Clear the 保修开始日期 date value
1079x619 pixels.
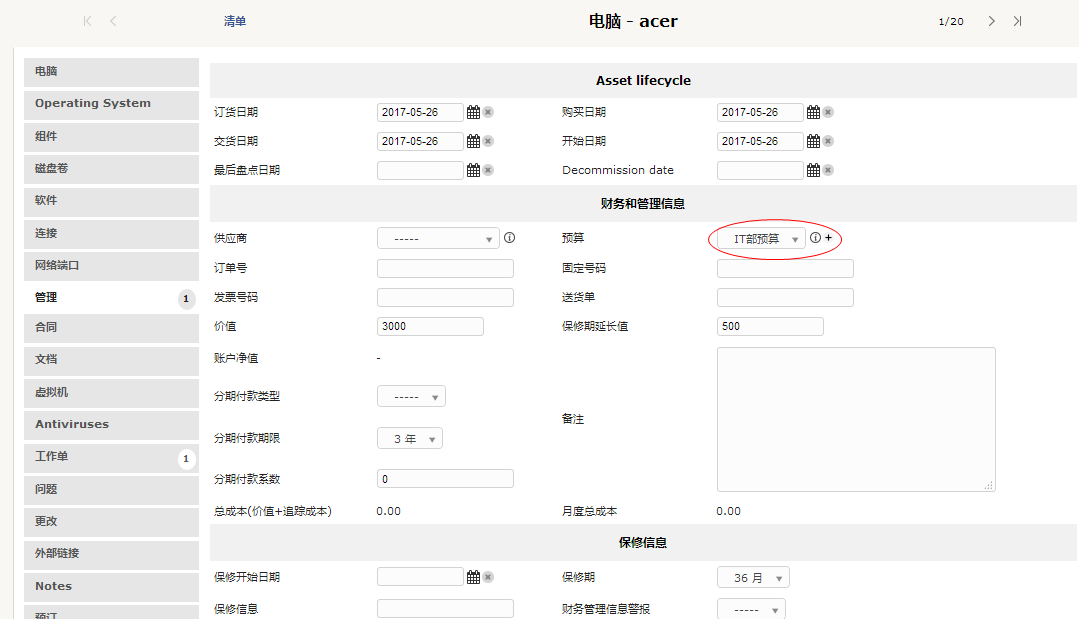[x=488, y=577]
